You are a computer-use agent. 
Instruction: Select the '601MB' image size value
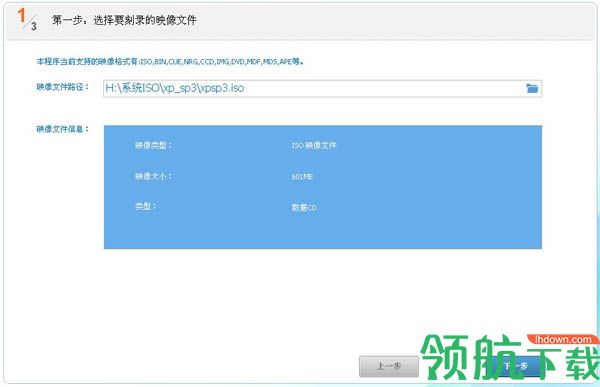point(302,176)
